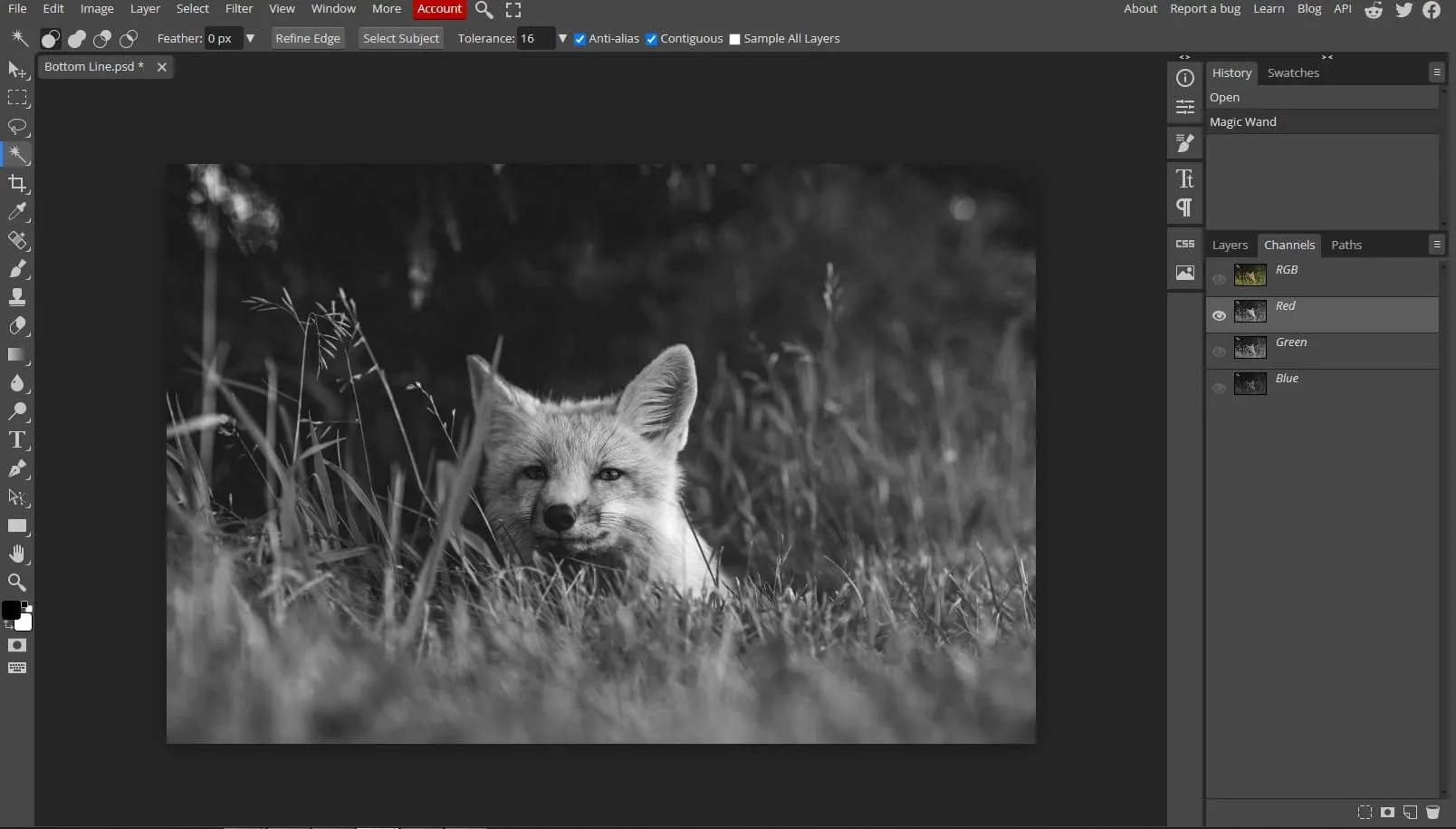1456x829 pixels.
Task: Select the Type tool in toolbar
Action: [17, 440]
